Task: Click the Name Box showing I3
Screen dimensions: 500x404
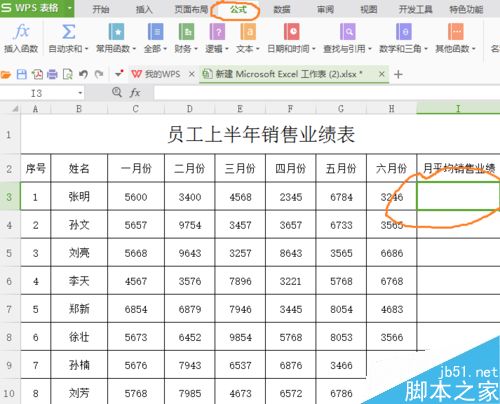Action: 37,93
